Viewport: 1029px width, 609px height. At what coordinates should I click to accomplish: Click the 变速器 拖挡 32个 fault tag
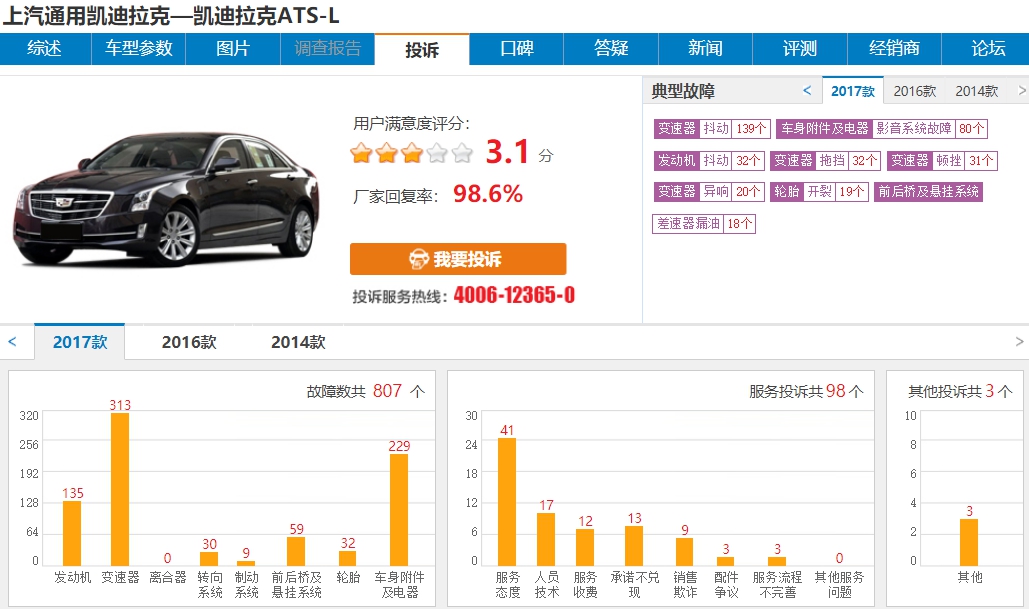[x=826, y=160]
